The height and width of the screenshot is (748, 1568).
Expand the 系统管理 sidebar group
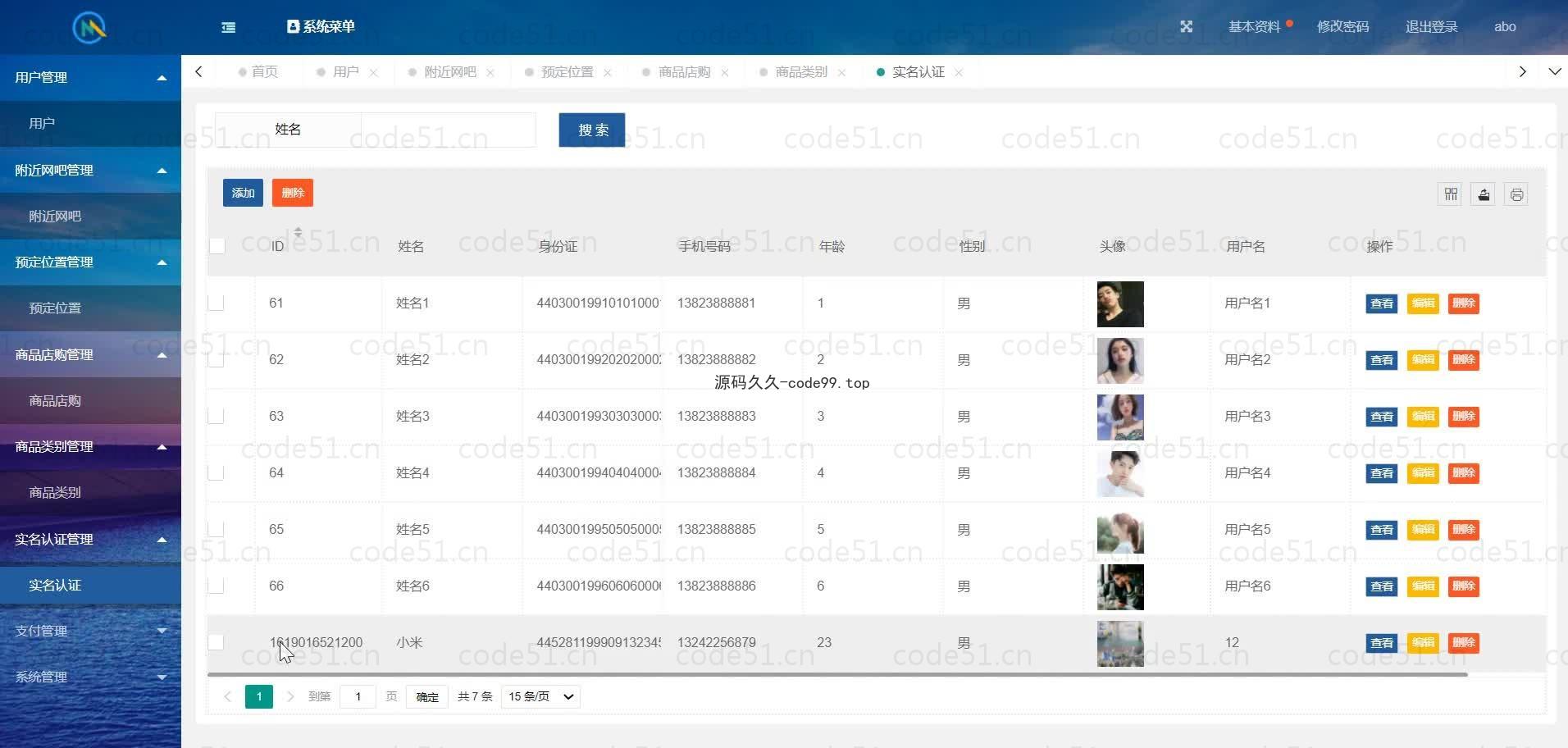click(x=90, y=677)
